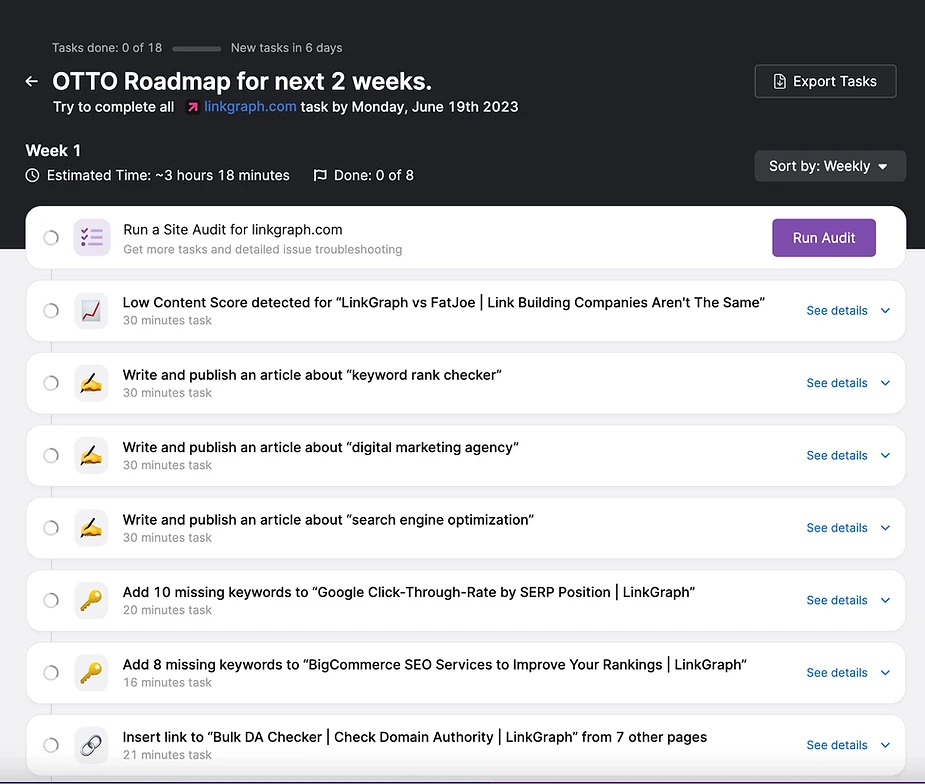Expand the Bulk DA Checker link task chevron
The height and width of the screenshot is (784, 925).
(x=885, y=745)
